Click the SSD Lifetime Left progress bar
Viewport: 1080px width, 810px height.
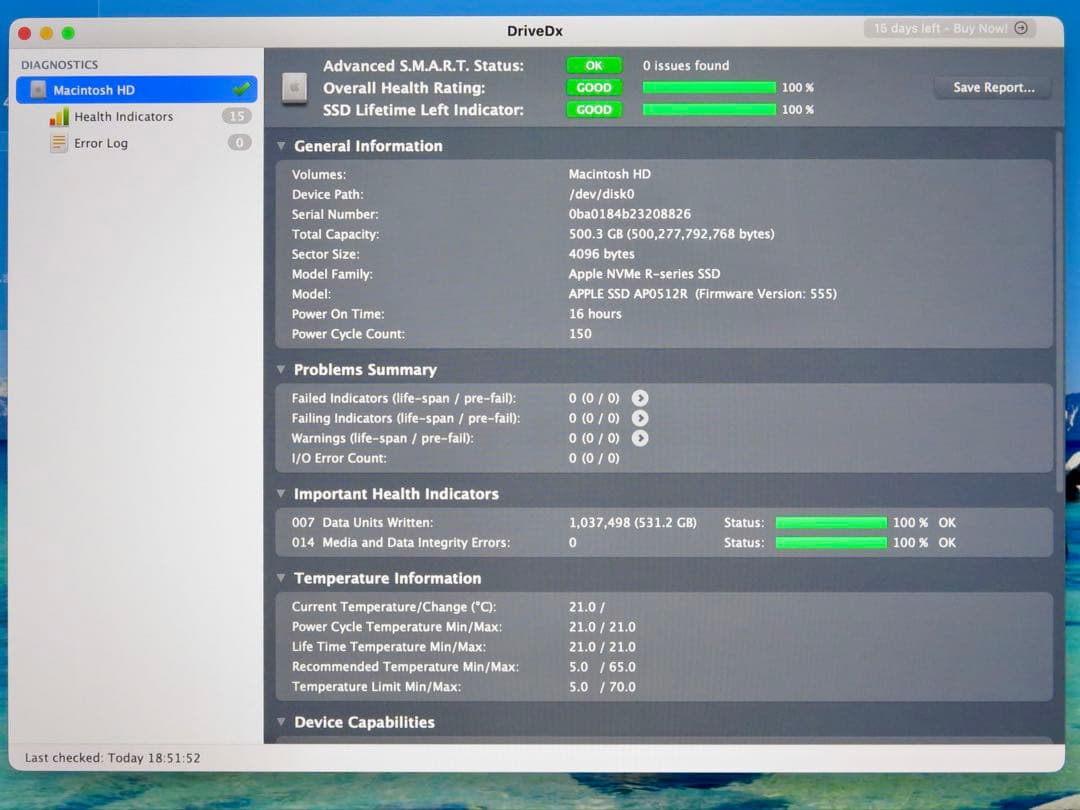click(x=709, y=110)
